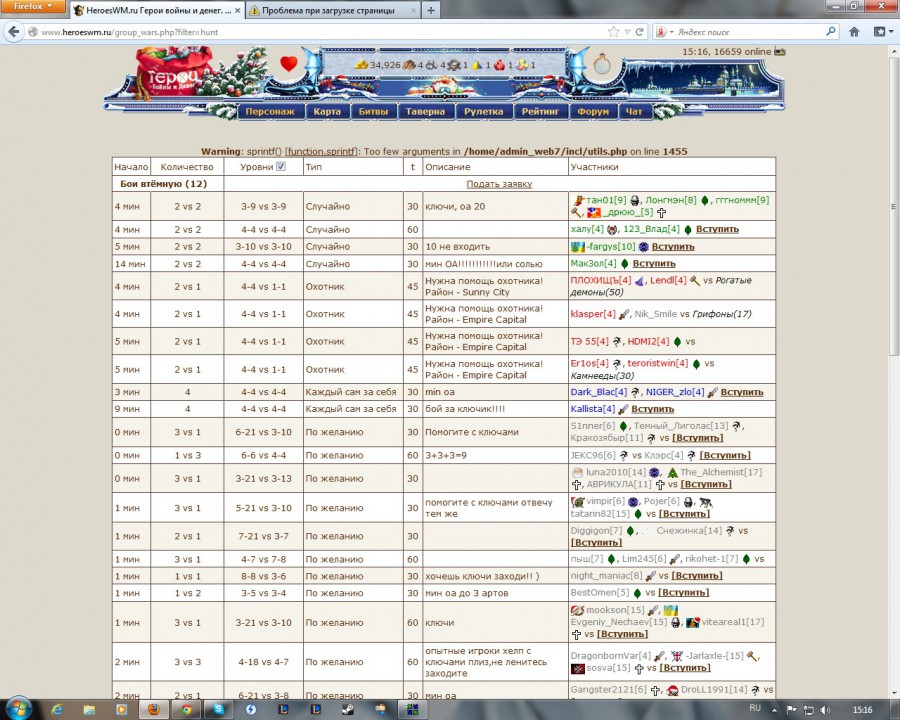900x720 pixels.
Task: Switch to the HeroesWM.ru tab
Action: click(x=157, y=10)
